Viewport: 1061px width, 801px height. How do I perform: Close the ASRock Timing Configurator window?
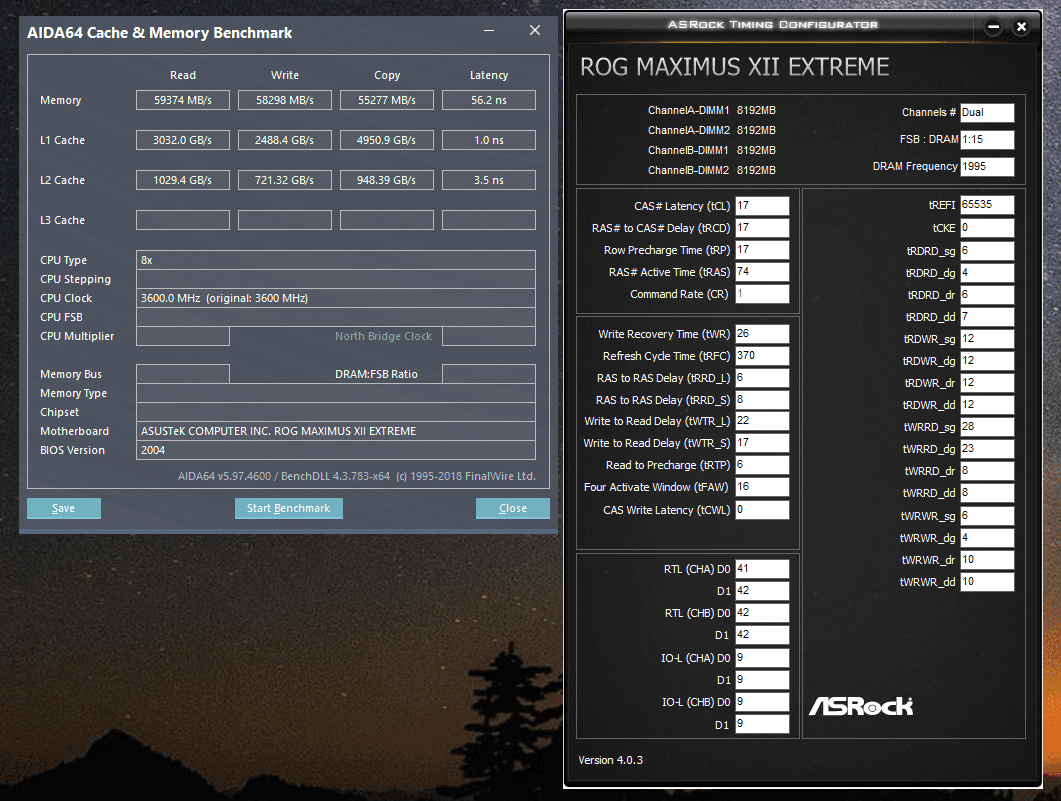pos(1022,27)
